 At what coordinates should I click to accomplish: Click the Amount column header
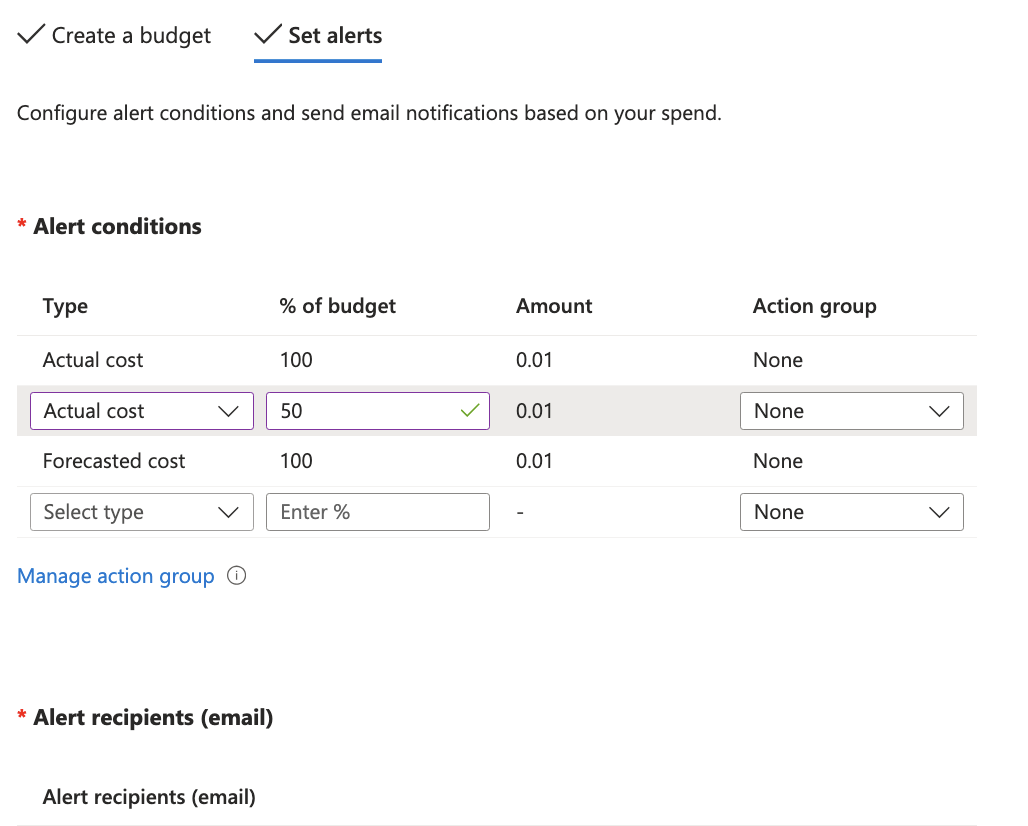(x=554, y=306)
